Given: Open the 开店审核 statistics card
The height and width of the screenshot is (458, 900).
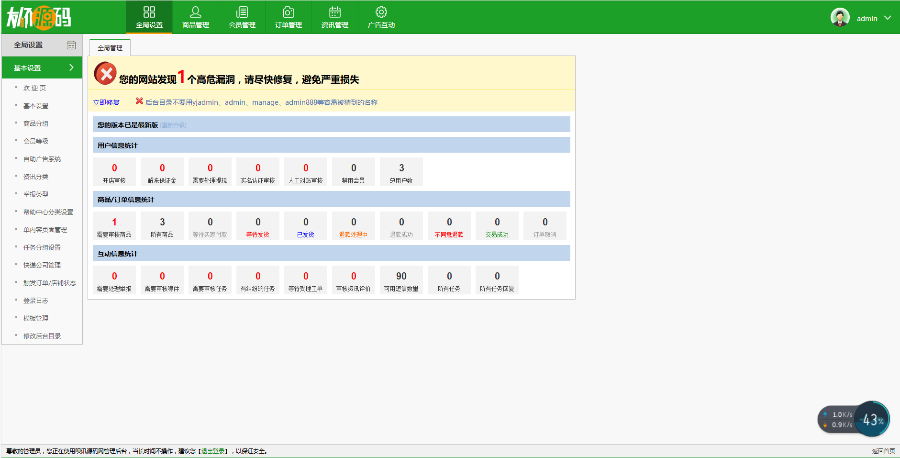Looking at the screenshot, I should point(115,172).
